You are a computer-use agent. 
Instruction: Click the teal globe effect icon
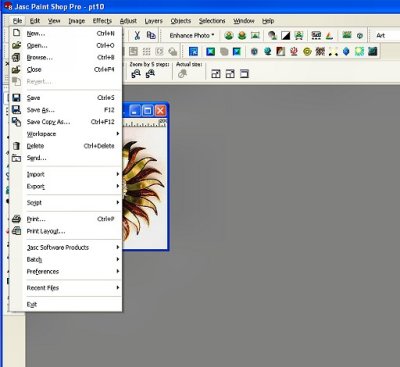coord(267,51)
